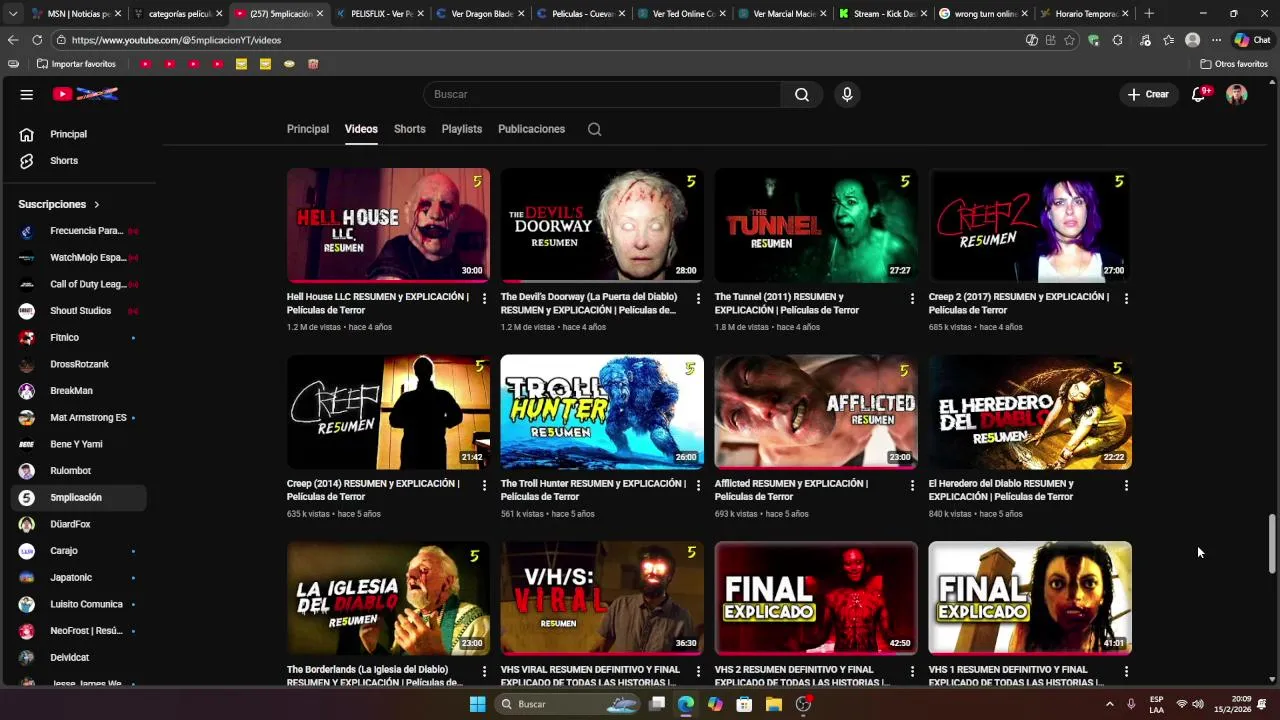Image resolution: width=1280 pixels, height=720 pixels.
Task: Open options menu for Afflicted video
Action: pyautogui.click(x=912, y=485)
